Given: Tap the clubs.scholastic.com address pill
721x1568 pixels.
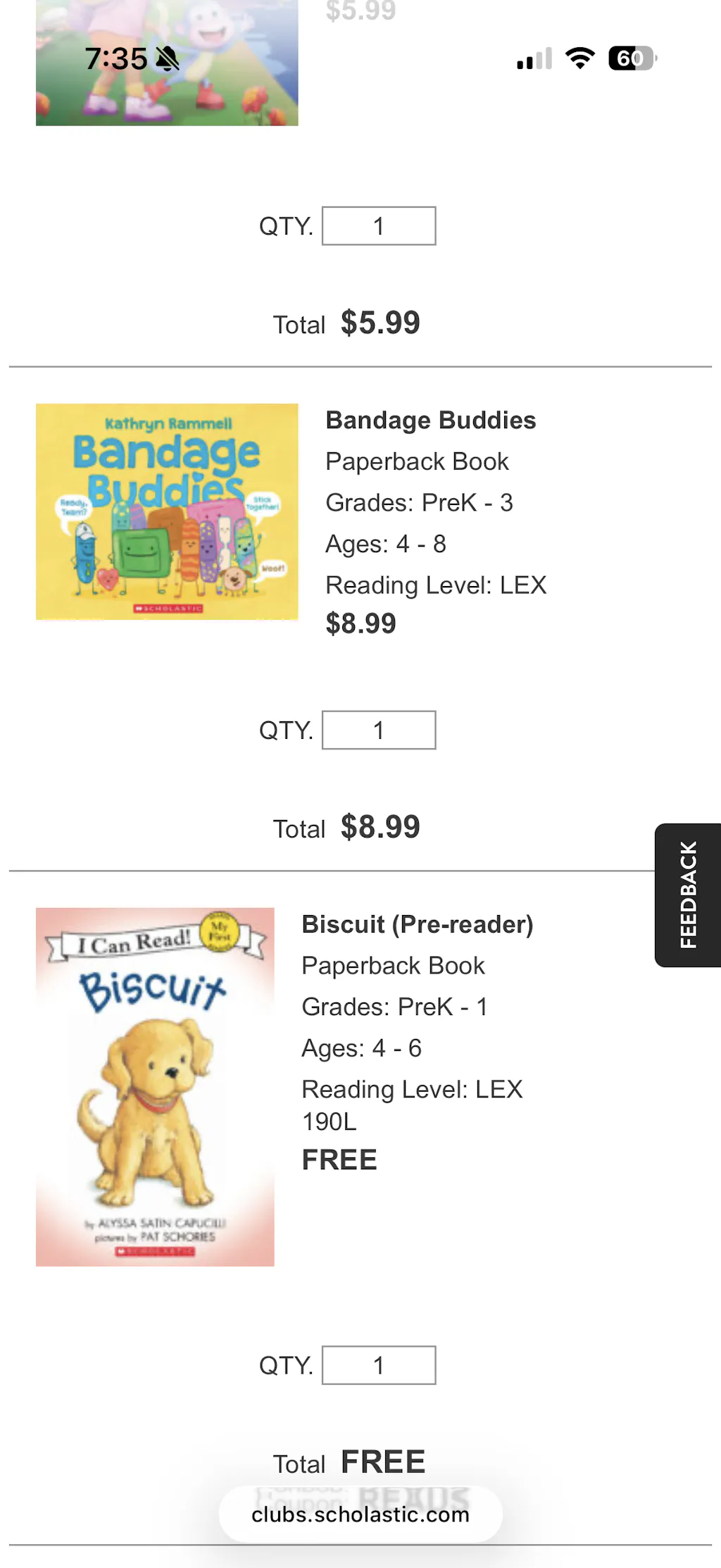Looking at the screenshot, I should coord(360,1514).
